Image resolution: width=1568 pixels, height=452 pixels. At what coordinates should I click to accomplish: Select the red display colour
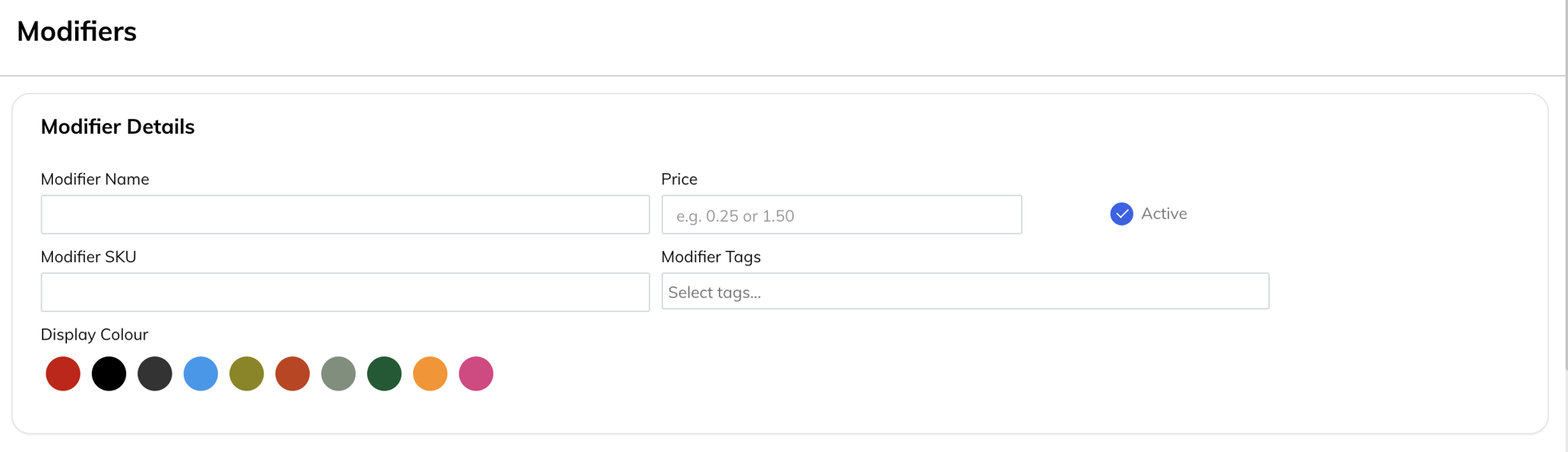click(x=63, y=374)
